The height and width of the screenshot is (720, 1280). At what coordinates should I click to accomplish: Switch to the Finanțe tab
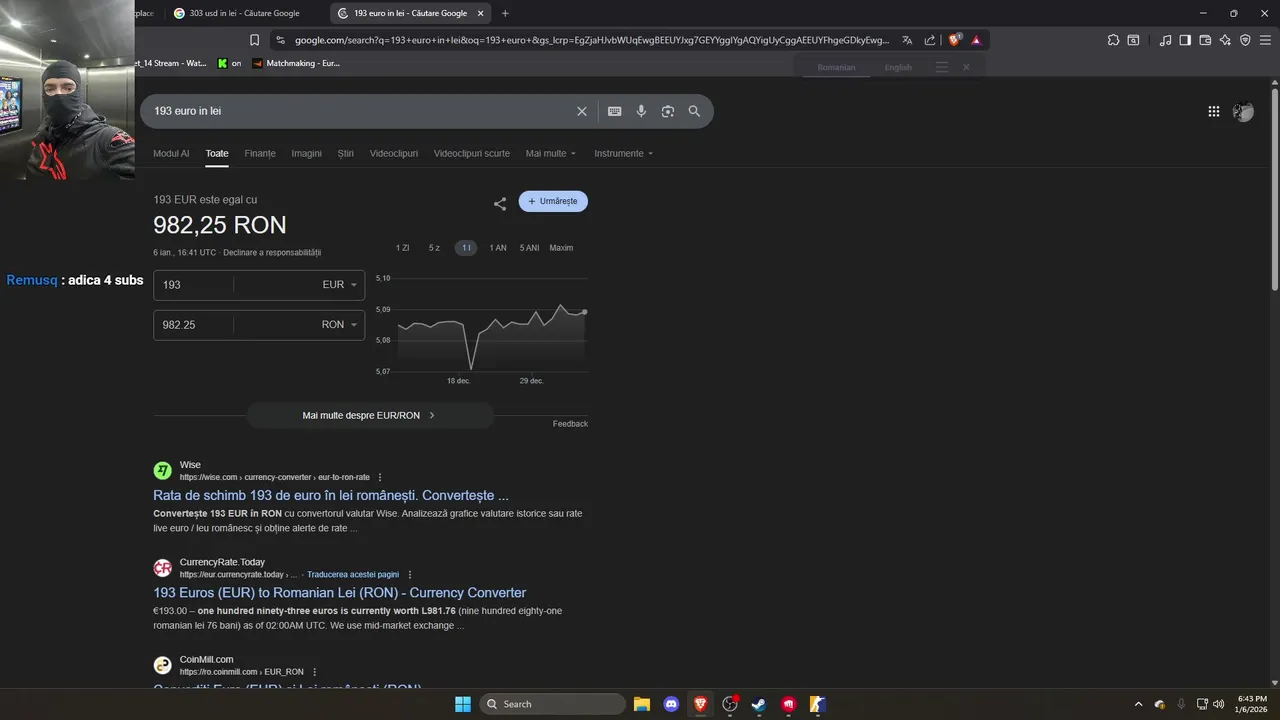pos(260,153)
